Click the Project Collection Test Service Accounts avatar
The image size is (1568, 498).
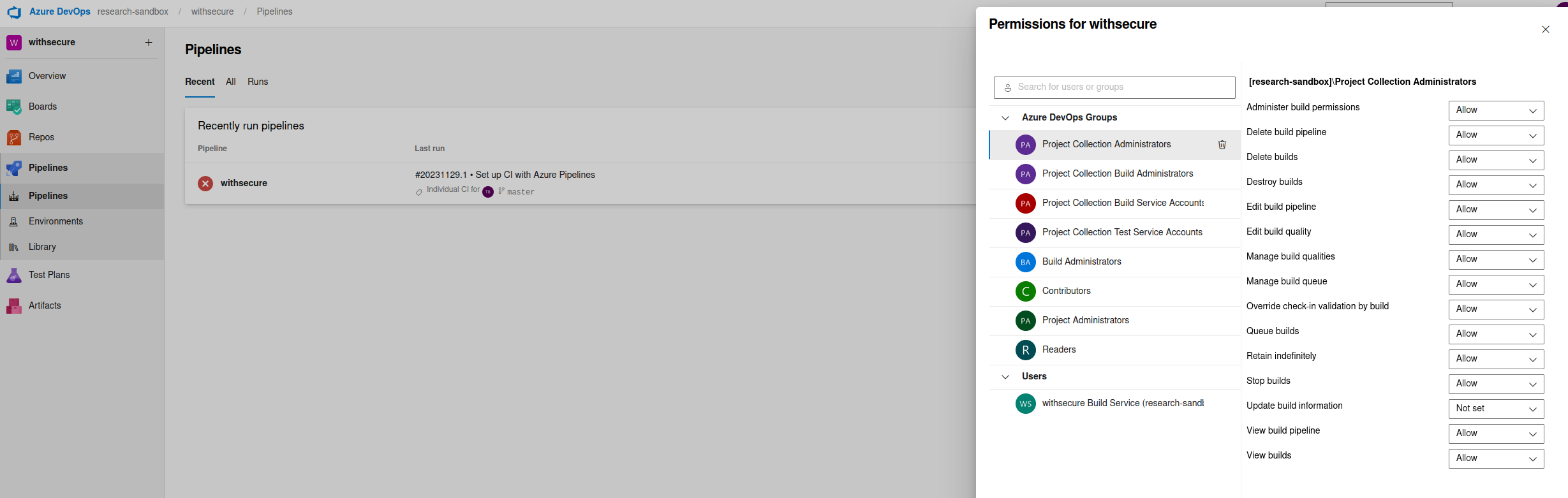click(x=1026, y=233)
